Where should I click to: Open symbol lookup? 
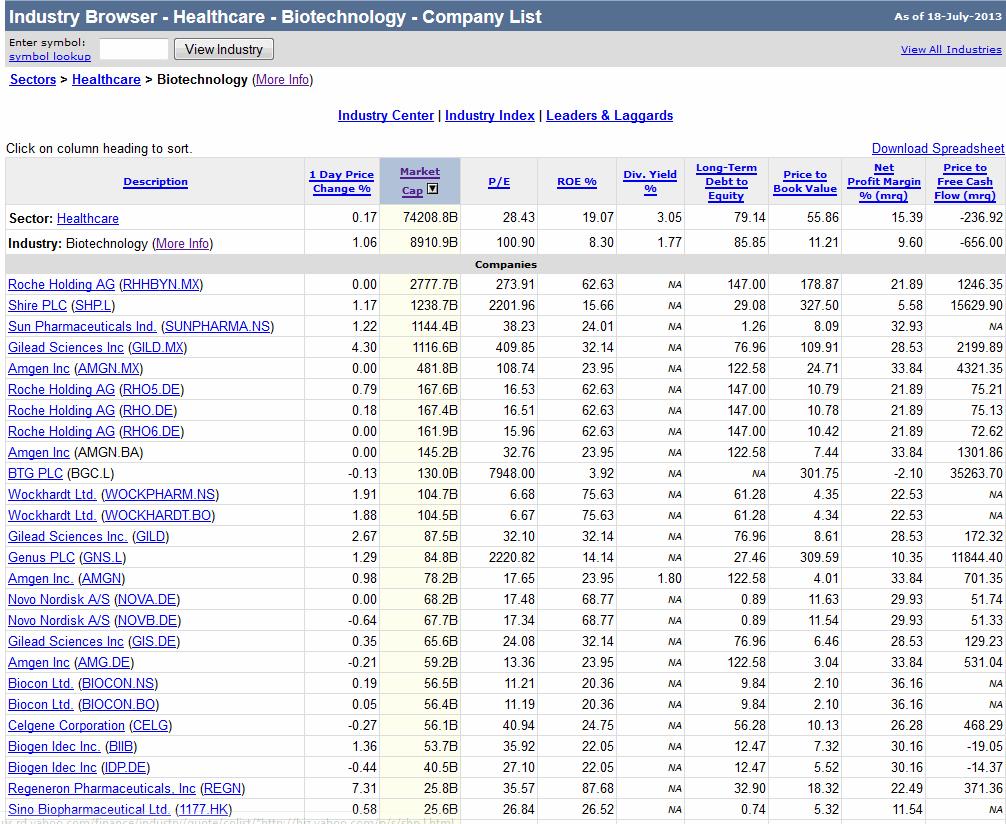click(49, 56)
